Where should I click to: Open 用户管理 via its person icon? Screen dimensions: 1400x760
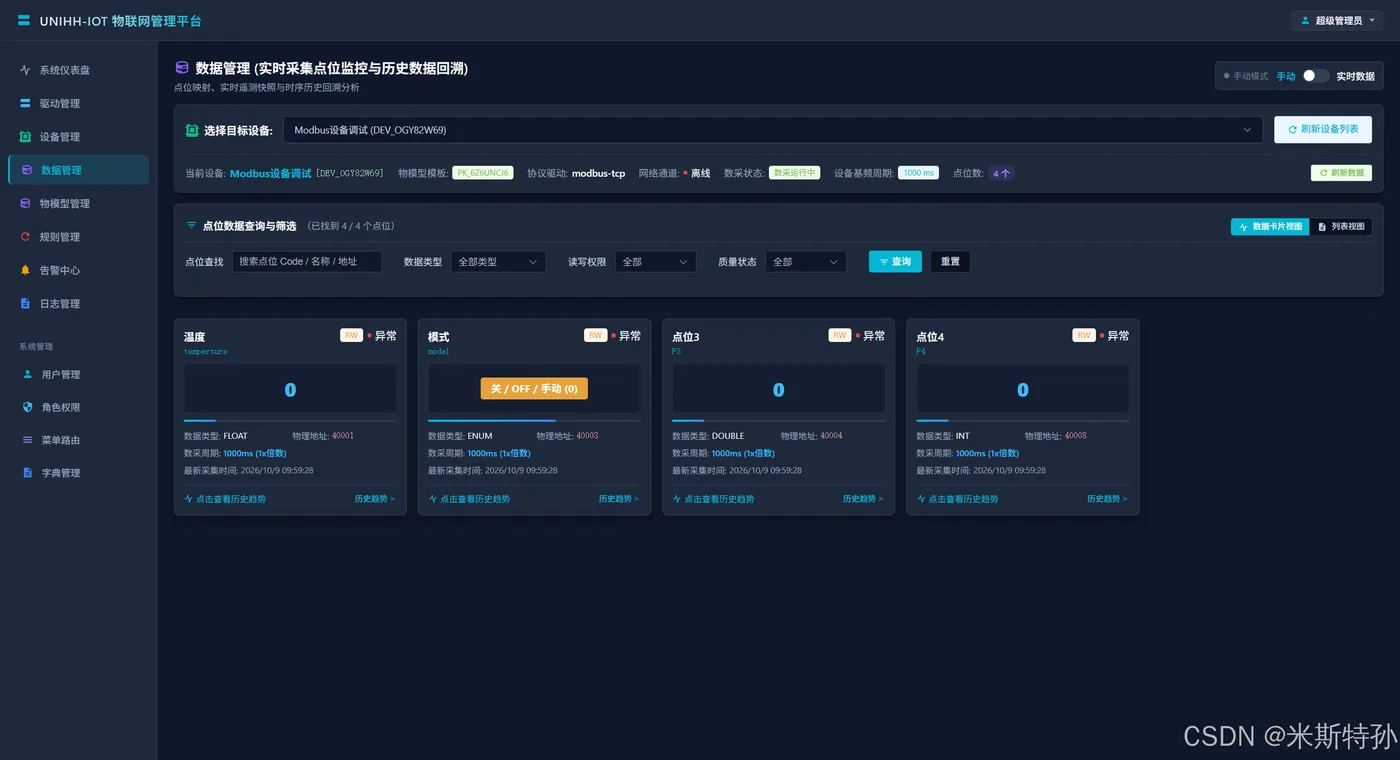pyautogui.click(x=27, y=374)
